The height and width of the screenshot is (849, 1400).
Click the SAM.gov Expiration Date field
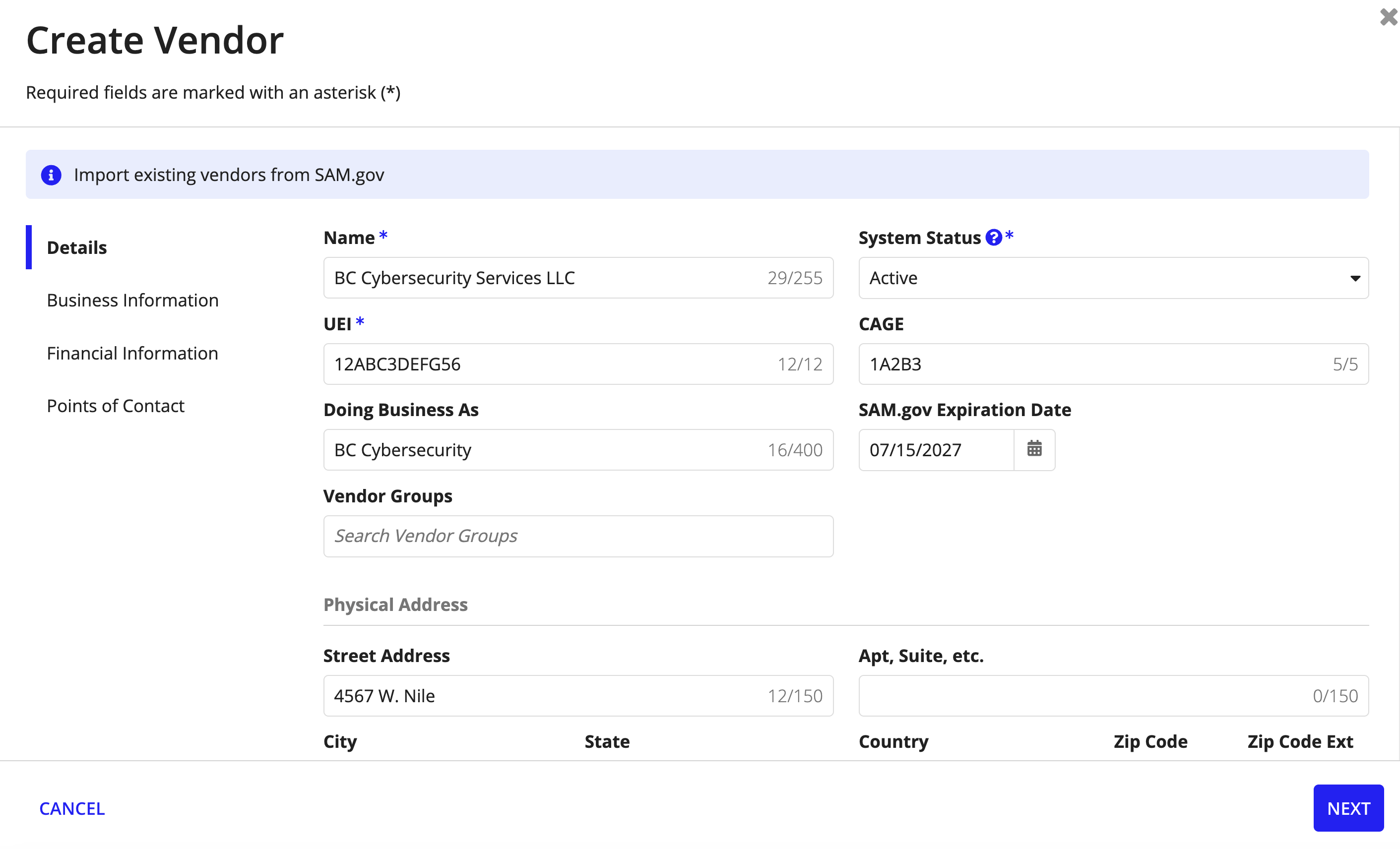936,450
